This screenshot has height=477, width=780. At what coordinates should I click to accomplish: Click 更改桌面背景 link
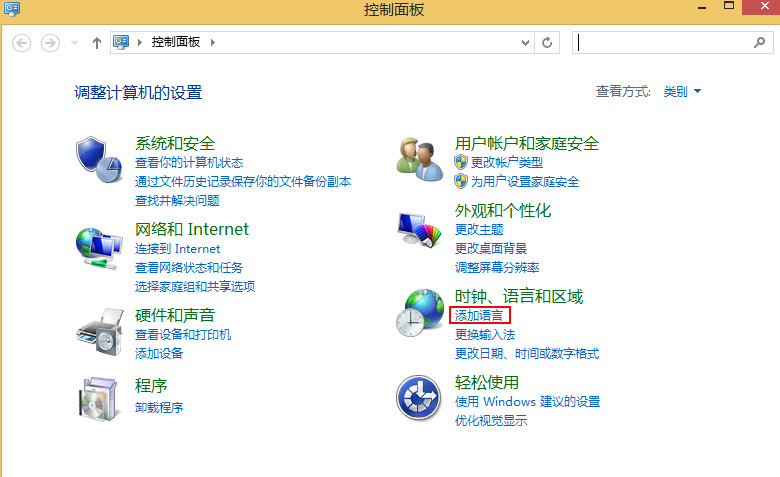click(x=491, y=249)
